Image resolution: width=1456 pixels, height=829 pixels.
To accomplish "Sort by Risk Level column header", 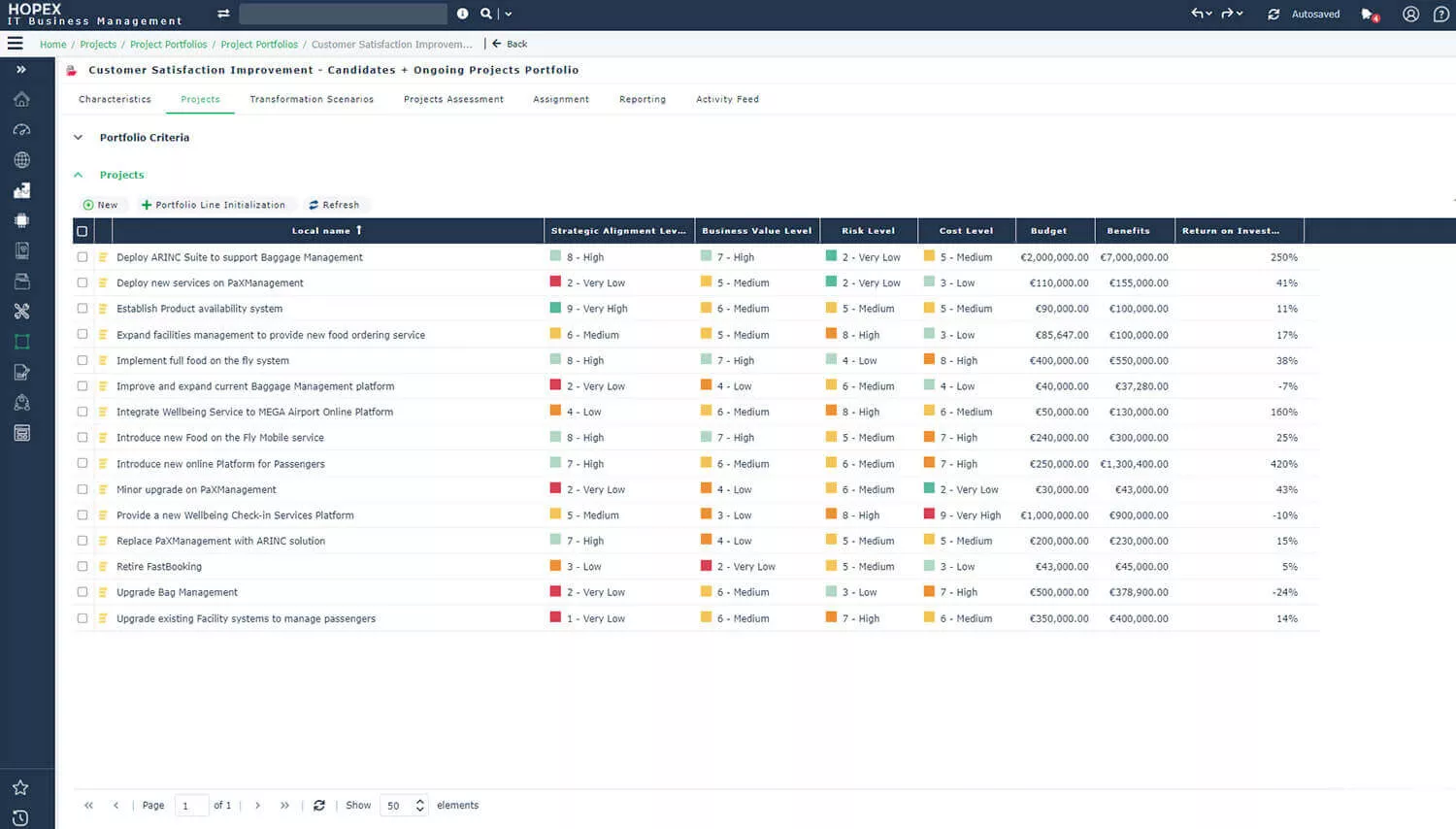I will point(869,231).
